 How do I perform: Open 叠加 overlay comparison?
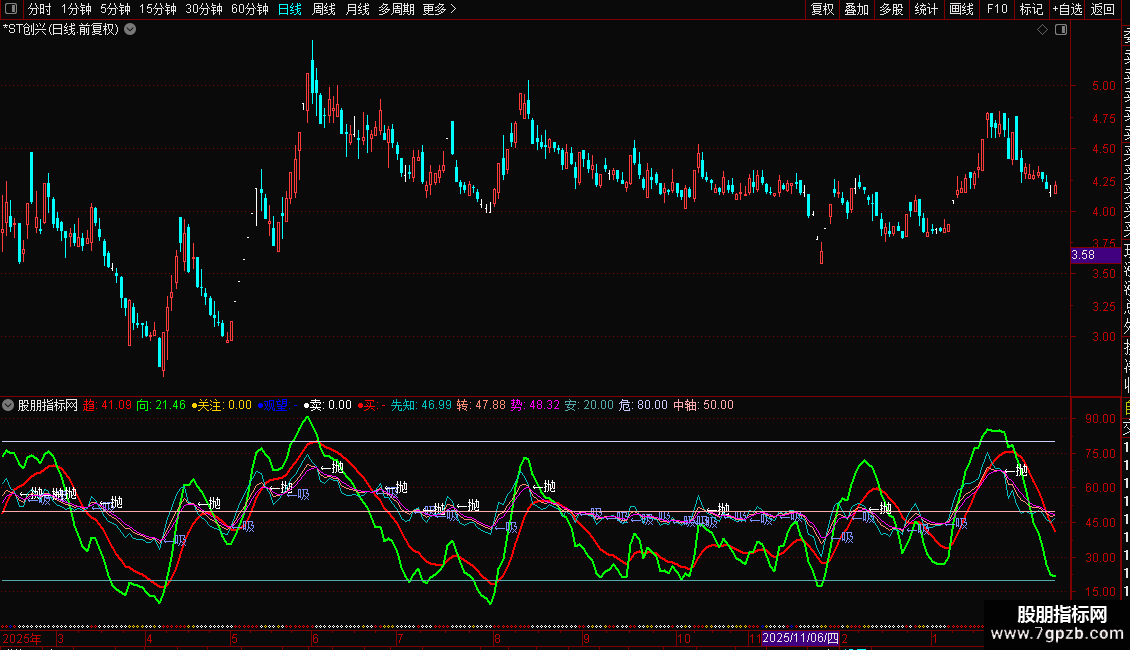tap(856, 9)
